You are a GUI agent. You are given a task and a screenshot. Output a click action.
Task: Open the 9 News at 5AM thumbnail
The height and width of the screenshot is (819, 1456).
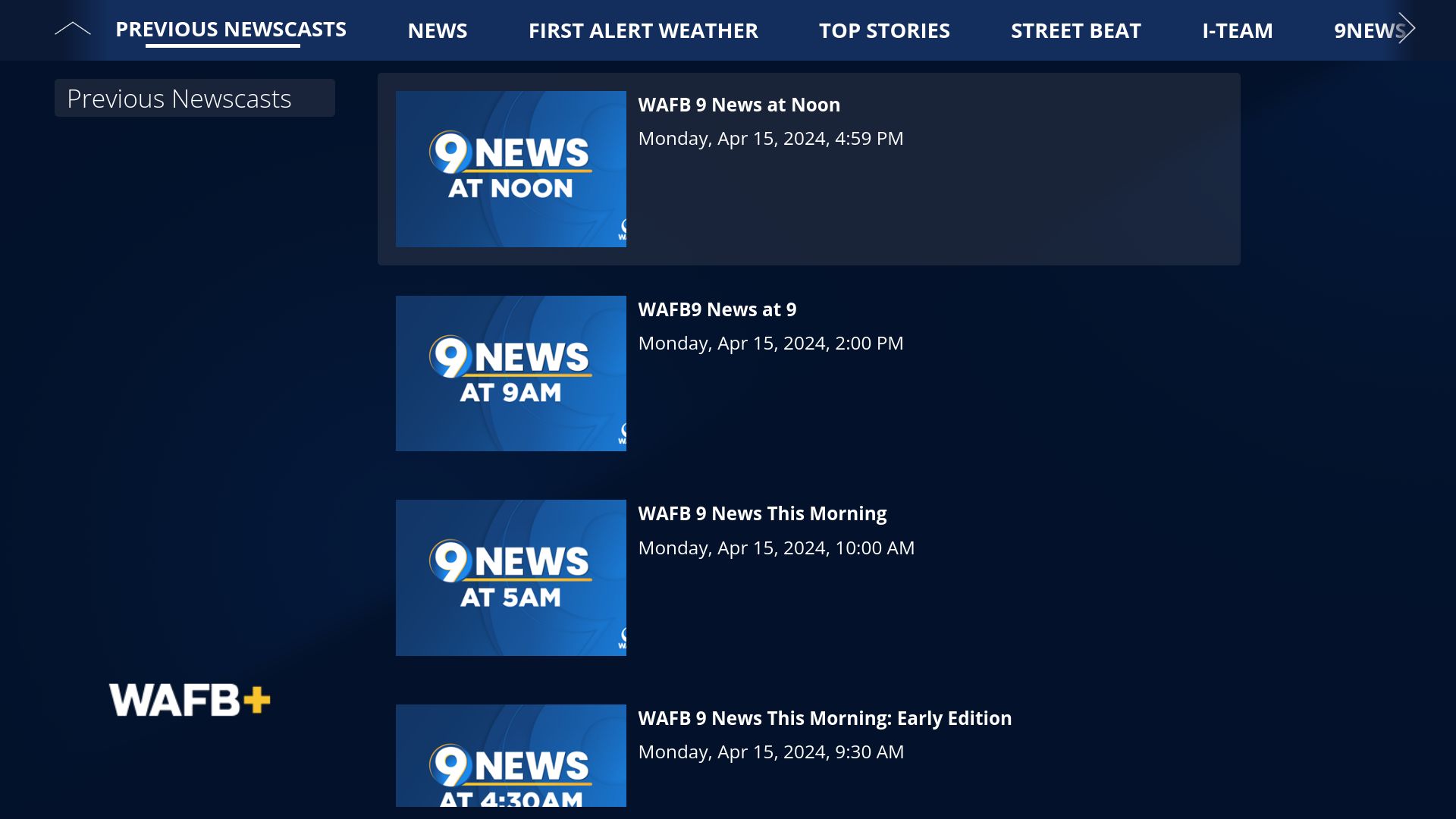coord(511,577)
